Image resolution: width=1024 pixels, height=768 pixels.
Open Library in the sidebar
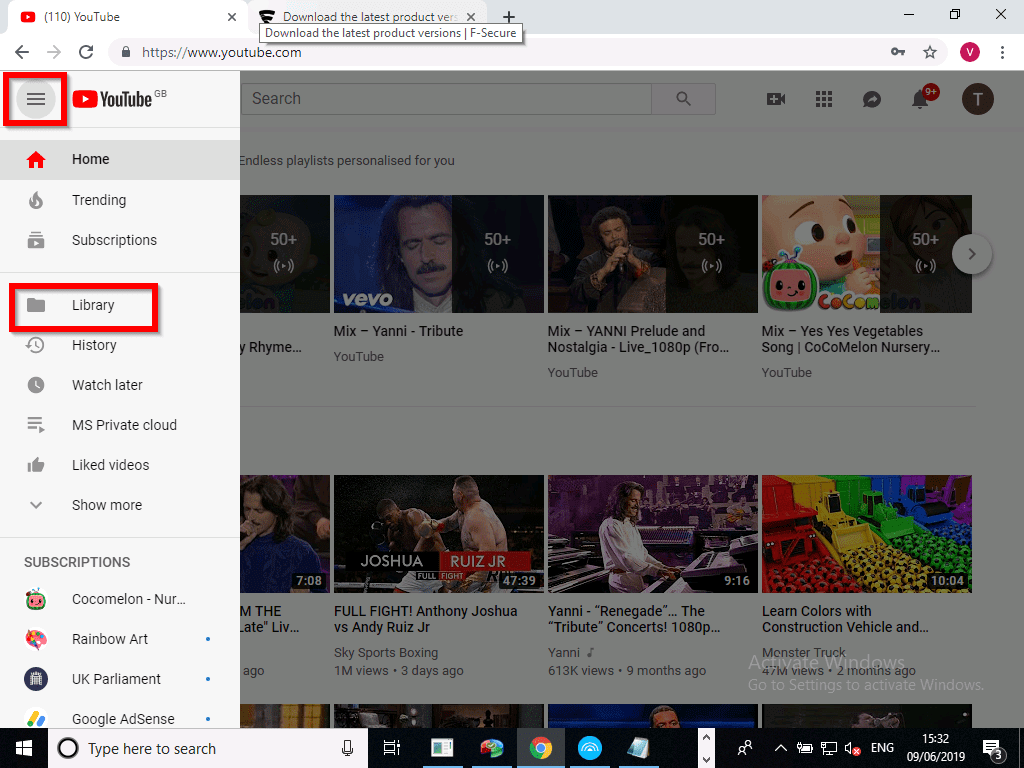click(120, 305)
